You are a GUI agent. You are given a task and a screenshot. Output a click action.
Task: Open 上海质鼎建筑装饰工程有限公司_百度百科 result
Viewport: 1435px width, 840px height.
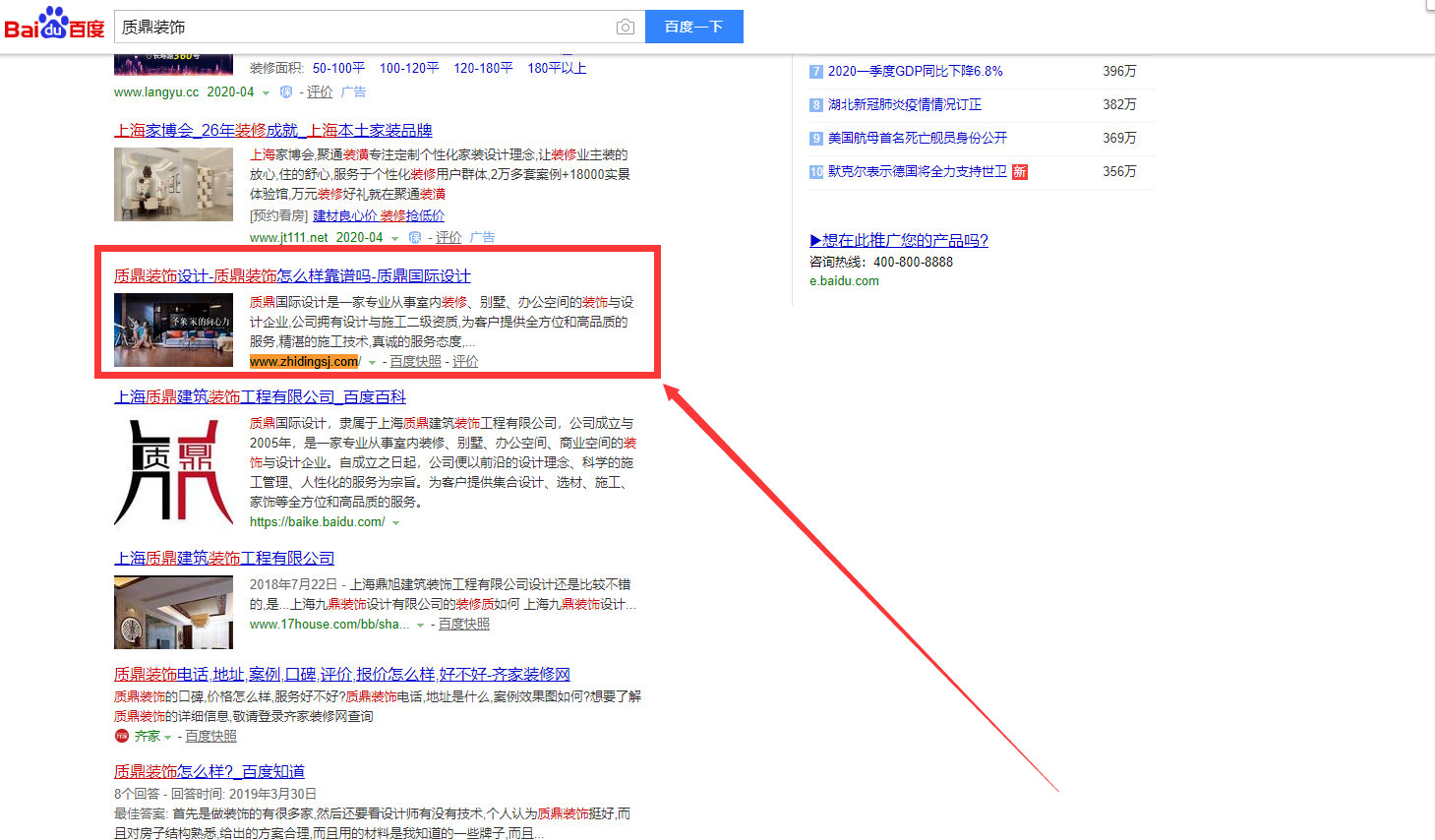(x=260, y=397)
